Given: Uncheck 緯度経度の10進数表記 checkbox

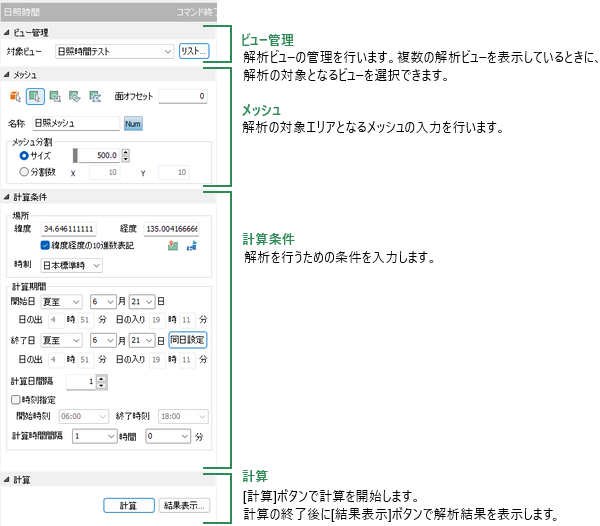Looking at the screenshot, I should pos(46,244).
